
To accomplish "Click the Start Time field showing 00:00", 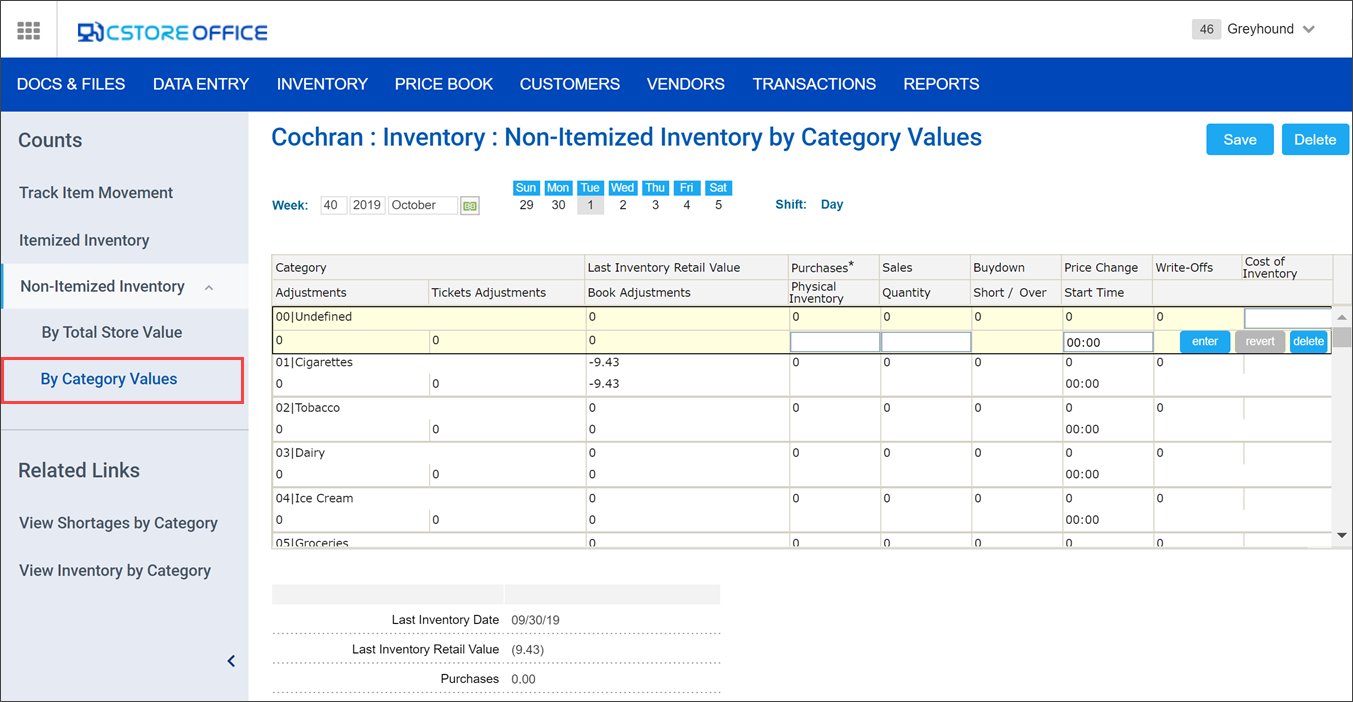I will pos(1108,342).
